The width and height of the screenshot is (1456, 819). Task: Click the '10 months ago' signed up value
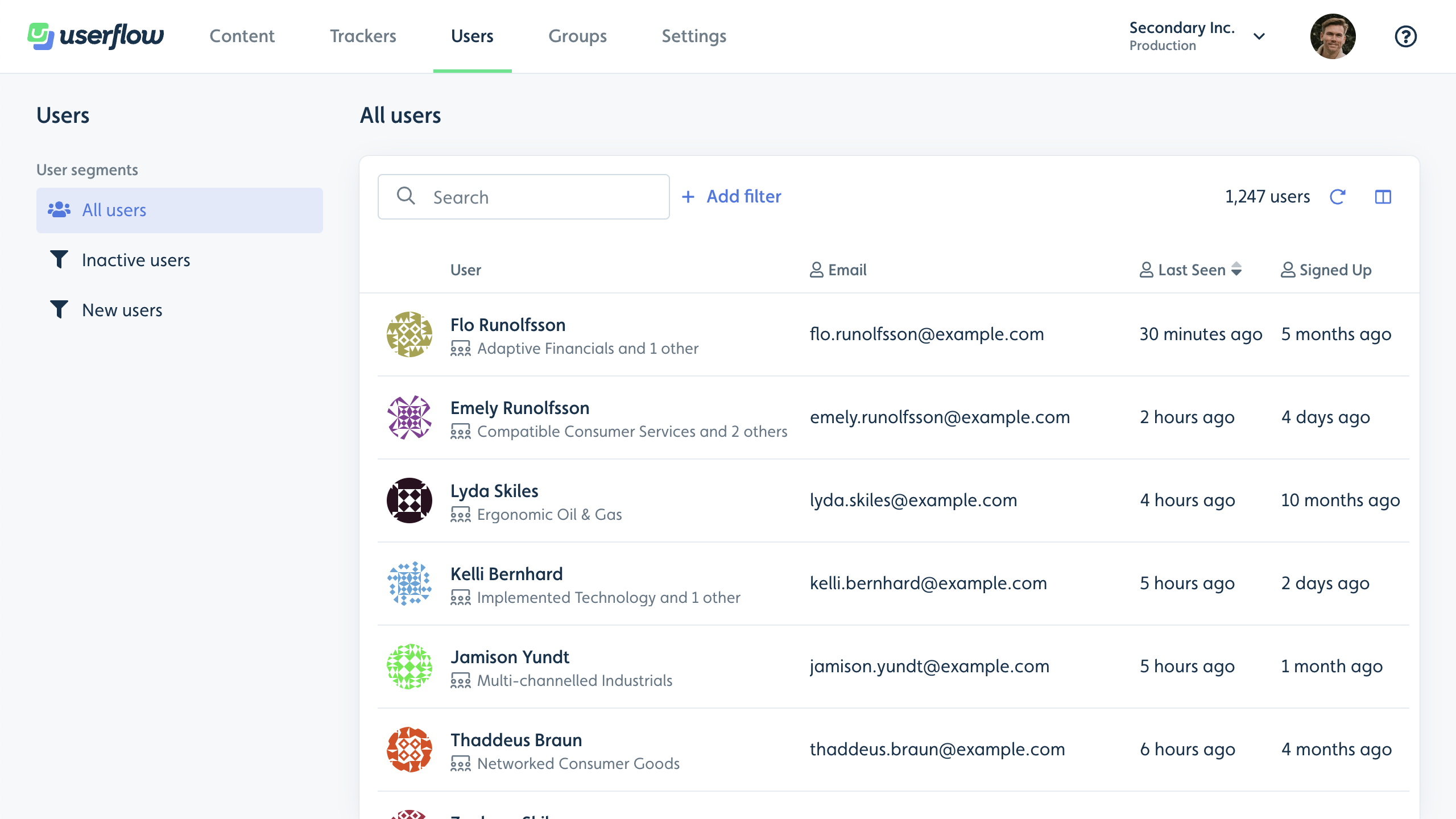[1340, 500]
